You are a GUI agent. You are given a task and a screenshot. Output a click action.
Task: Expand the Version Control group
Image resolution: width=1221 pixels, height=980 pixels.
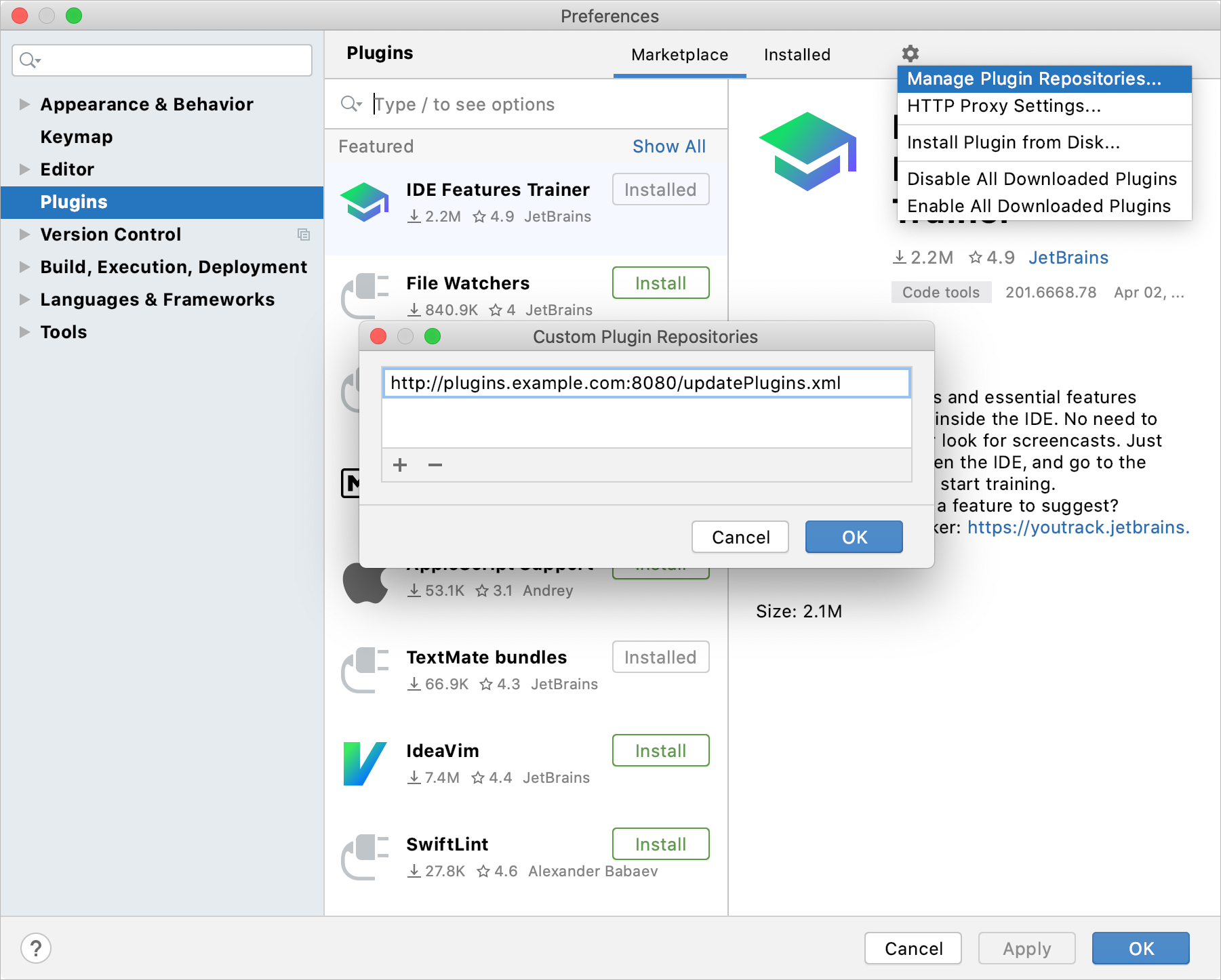point(24,234)
